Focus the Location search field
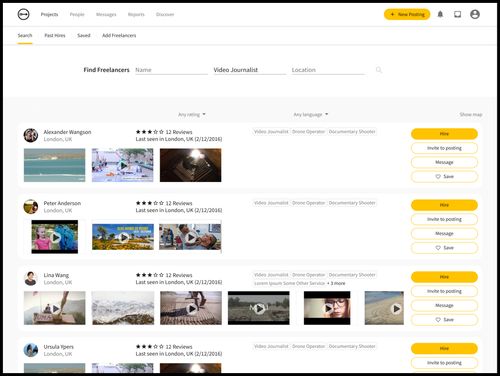 [x=328, y=70]
